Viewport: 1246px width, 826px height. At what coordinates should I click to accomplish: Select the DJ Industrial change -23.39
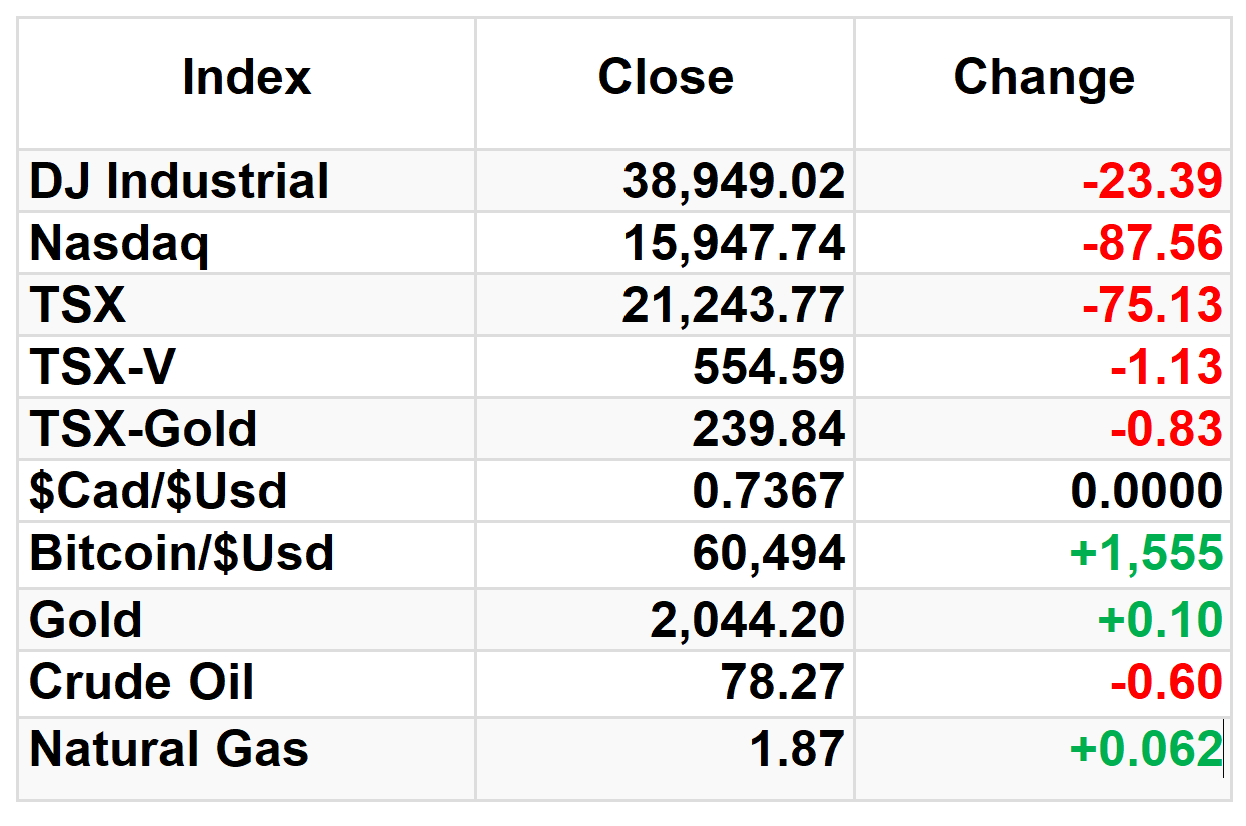1152,182
